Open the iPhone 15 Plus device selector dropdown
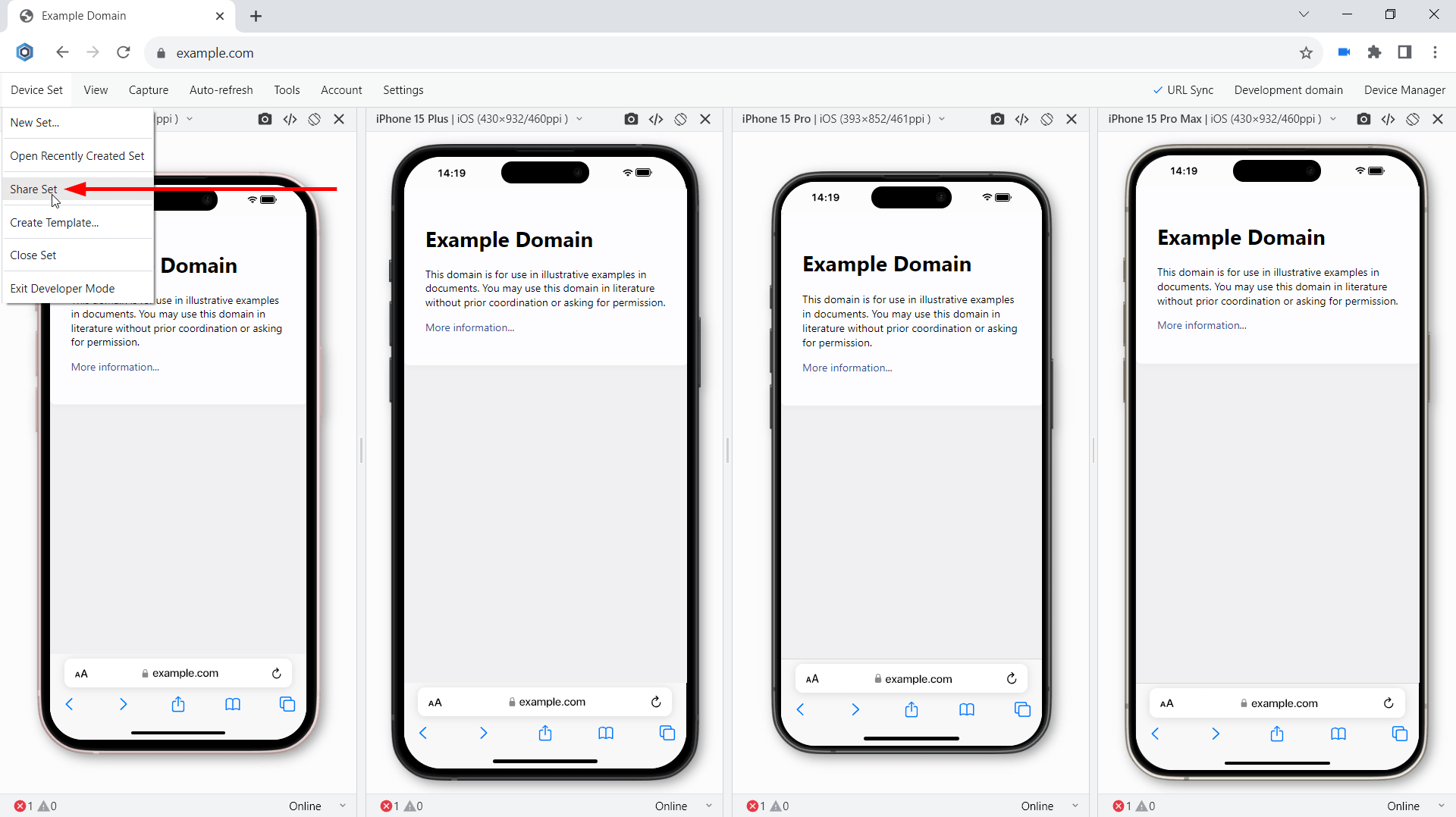Image resolution: width=1456 pixels, height=817 pixels. (579, 119)
